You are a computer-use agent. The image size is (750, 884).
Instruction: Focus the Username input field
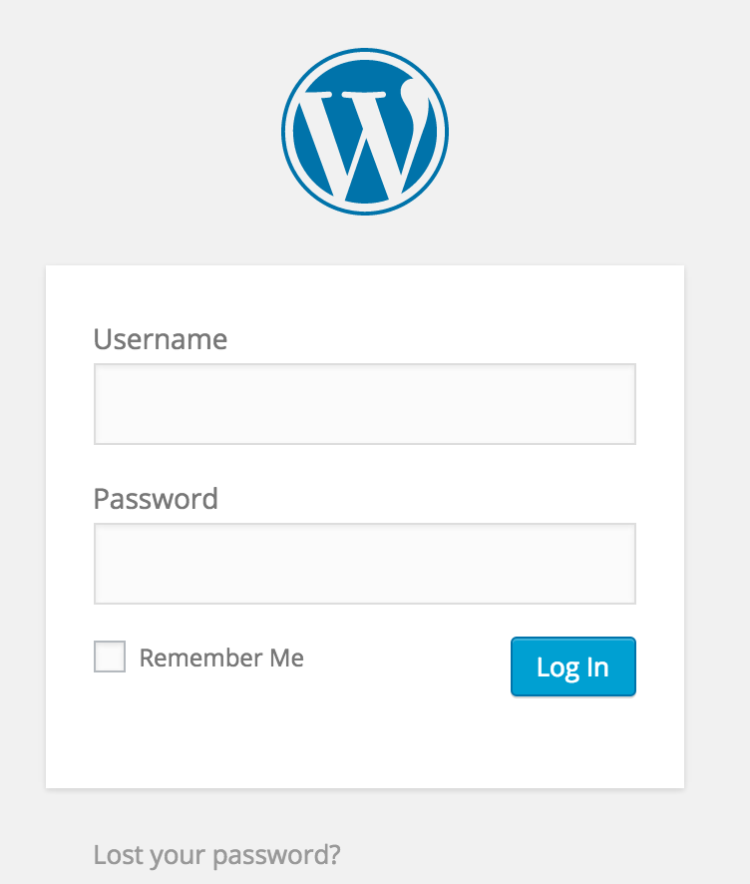[364, 403]
